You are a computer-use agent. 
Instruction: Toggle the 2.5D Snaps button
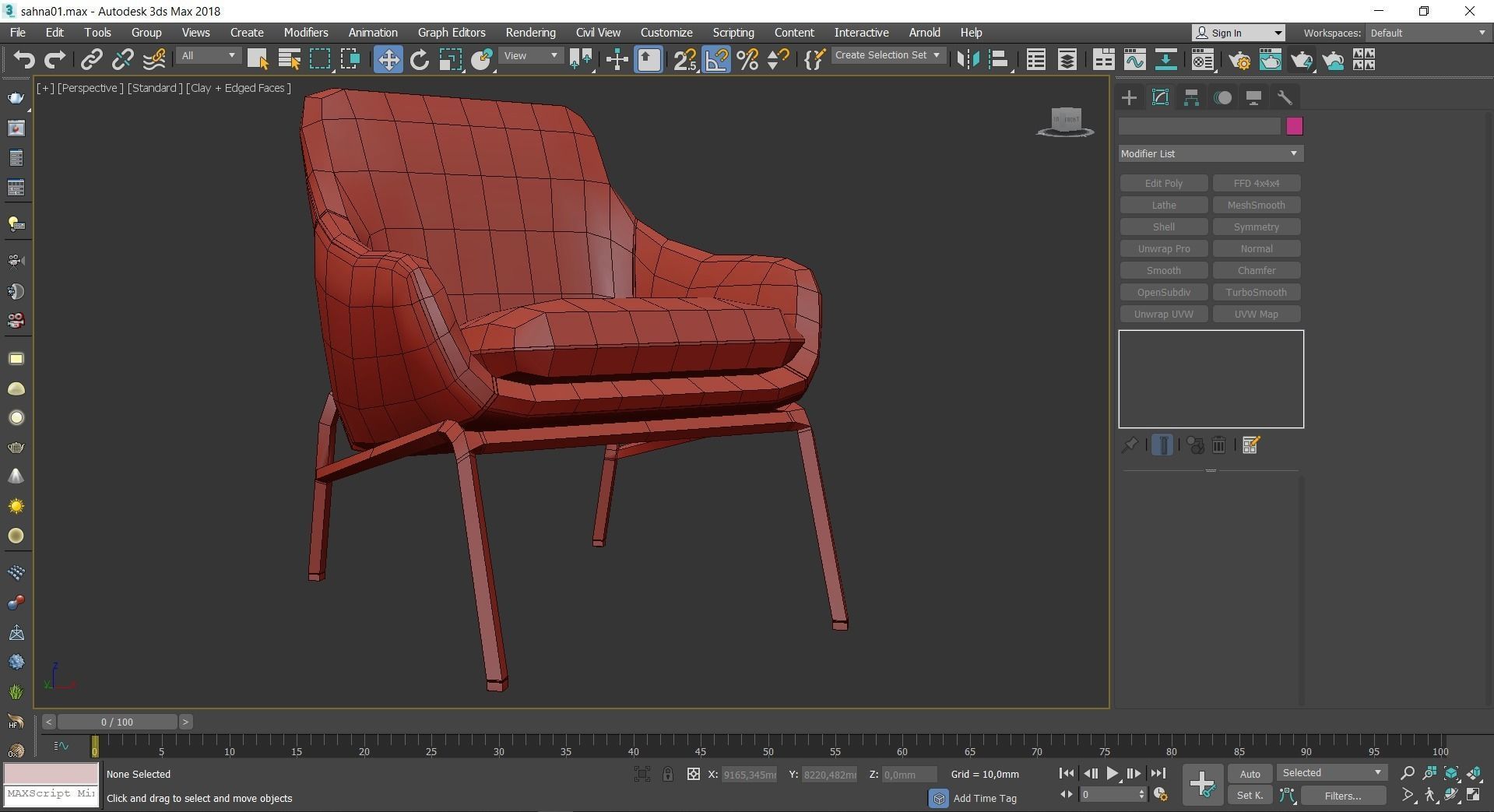685,60
